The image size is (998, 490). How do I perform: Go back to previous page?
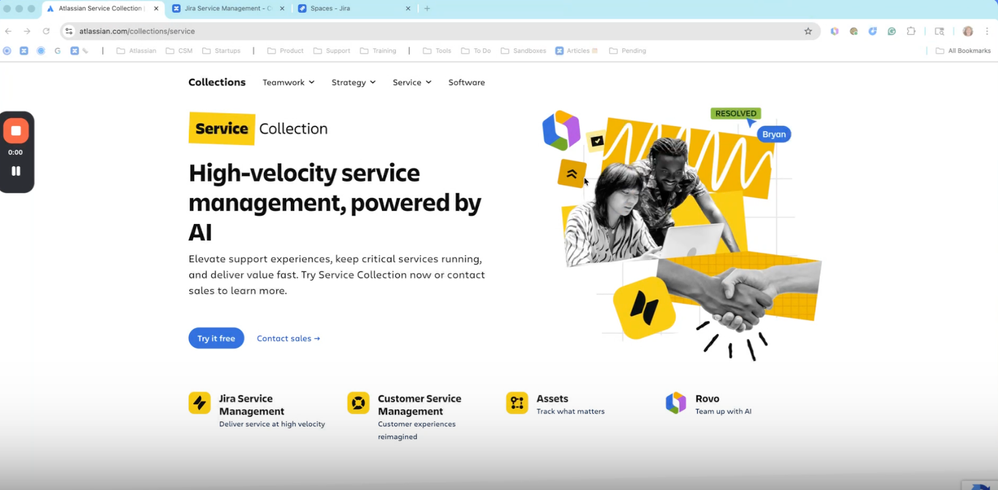(8, 31)
